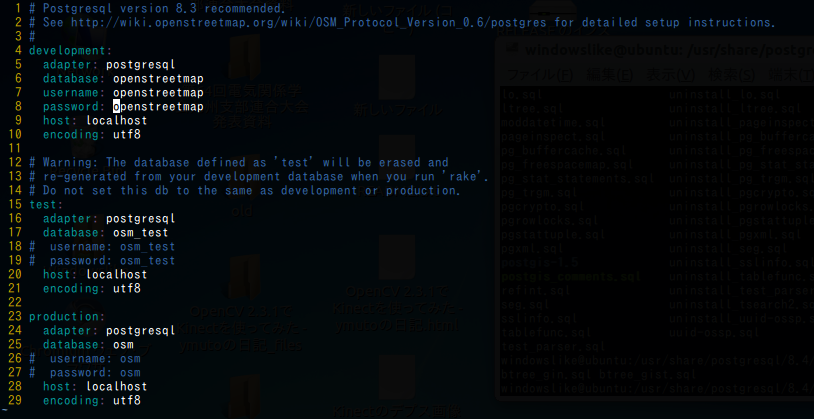Click 'test_parser.sql' in background terminal
The image size is (814, 419).
click(x=553, y=346)
